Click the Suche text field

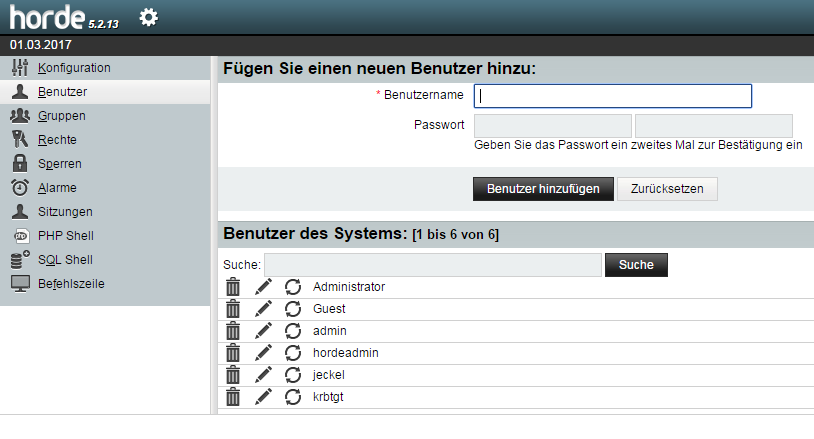pos(433,265)
